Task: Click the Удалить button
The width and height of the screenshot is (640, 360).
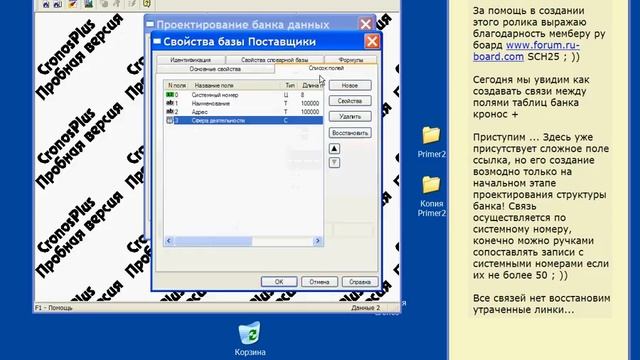Action: tap(350, 117)
